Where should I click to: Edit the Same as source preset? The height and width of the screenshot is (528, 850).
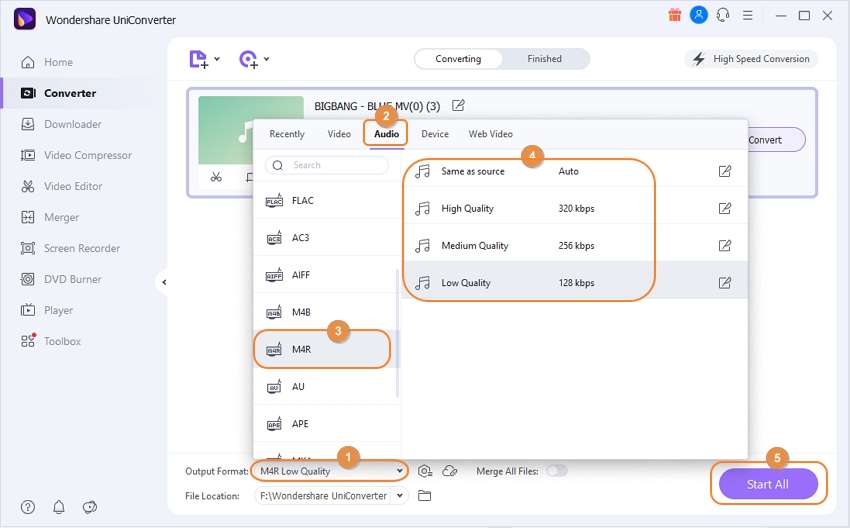tap(725, 171)
